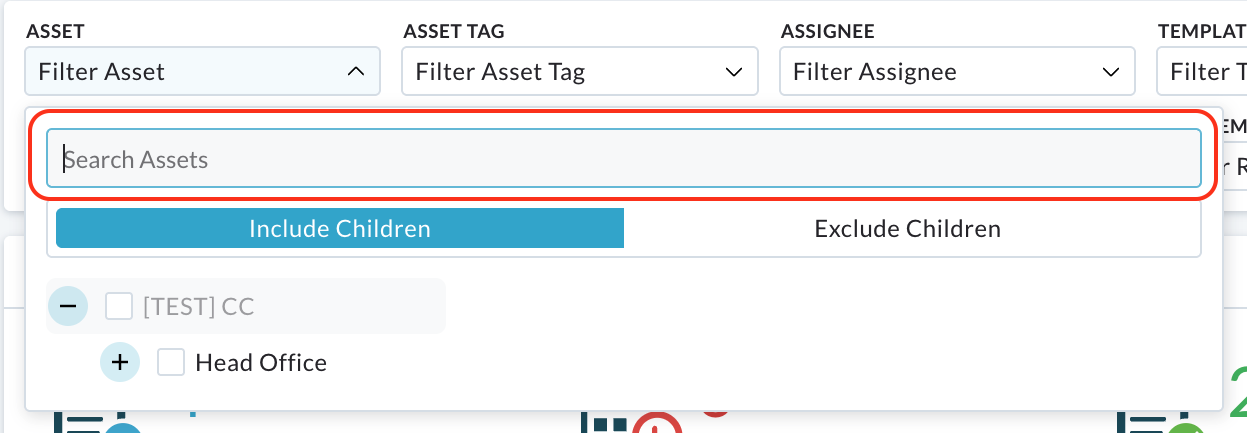
Task: Tick the [TEST] CC checkbox
Action: click(x=119, y=306)
